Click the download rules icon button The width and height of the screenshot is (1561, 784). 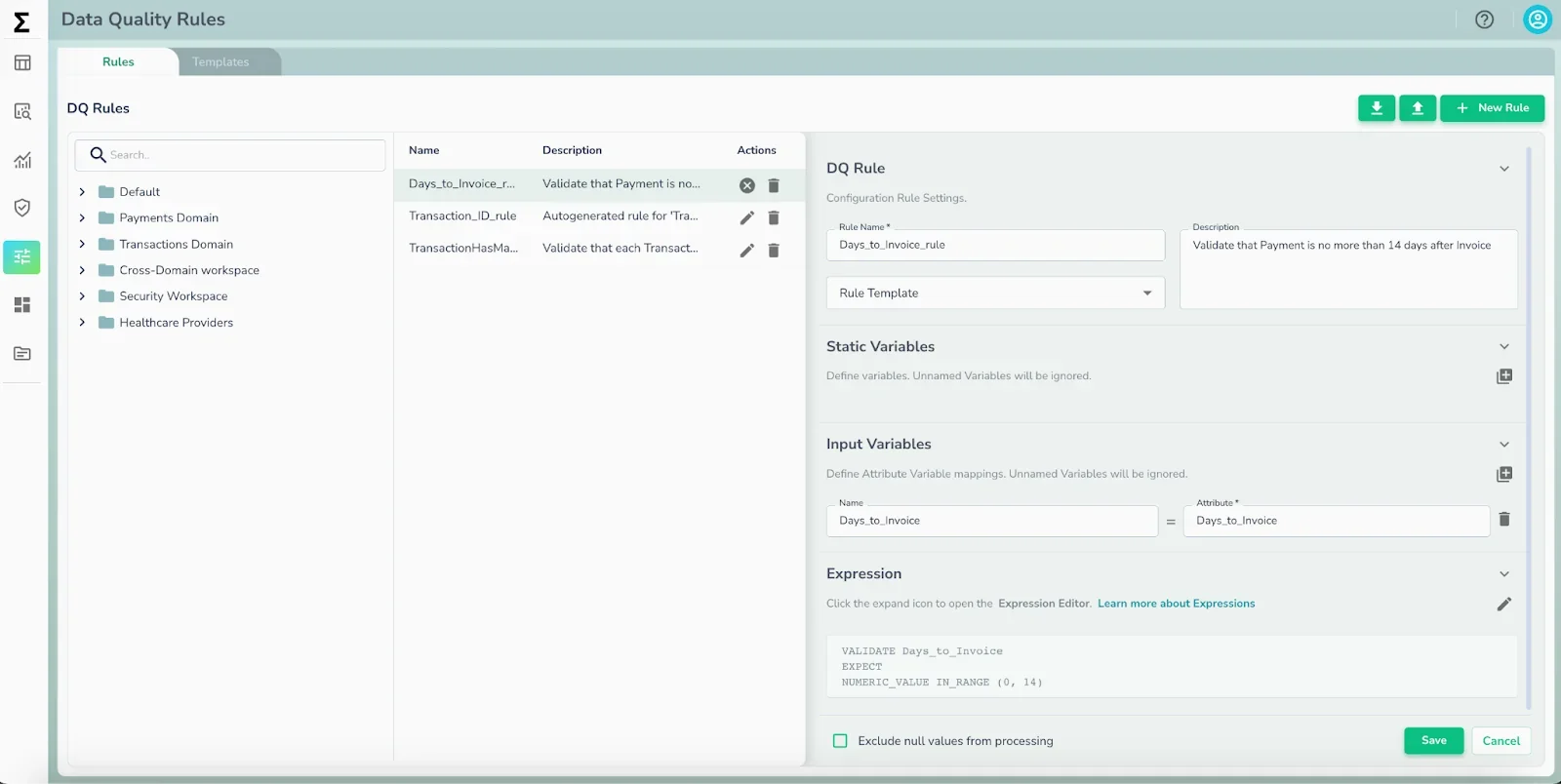pyautogui.click(x=1377, y=108)
